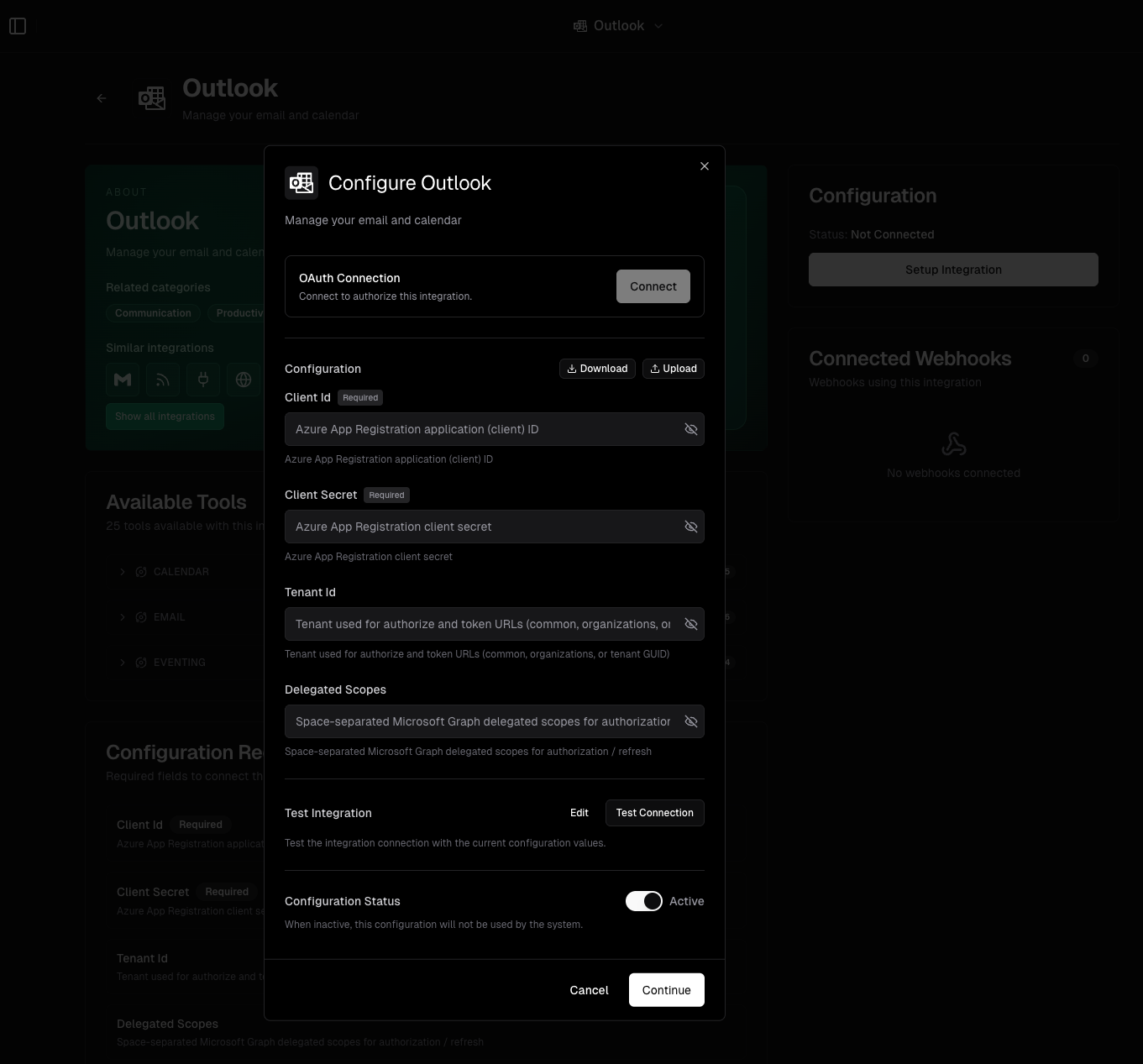This screenshot has height=1064, width=1143.
Task: Click the Outlook logo in page header
Action: (152, 98)
